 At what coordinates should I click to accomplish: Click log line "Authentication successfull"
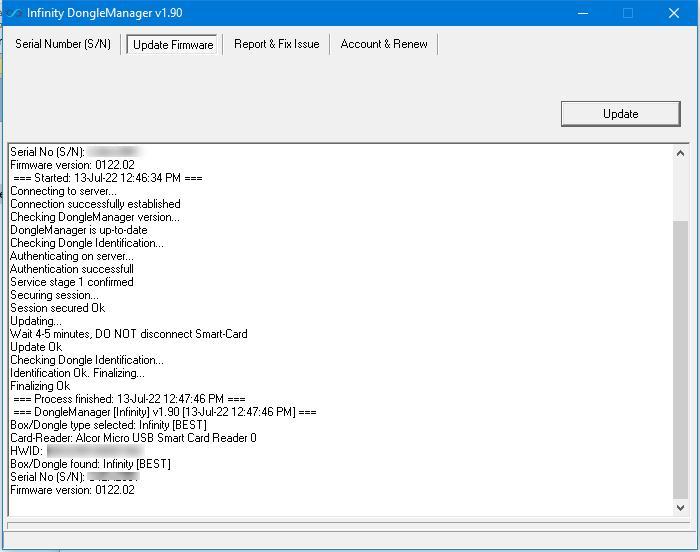pyautogui.click(x=71, y=269)
